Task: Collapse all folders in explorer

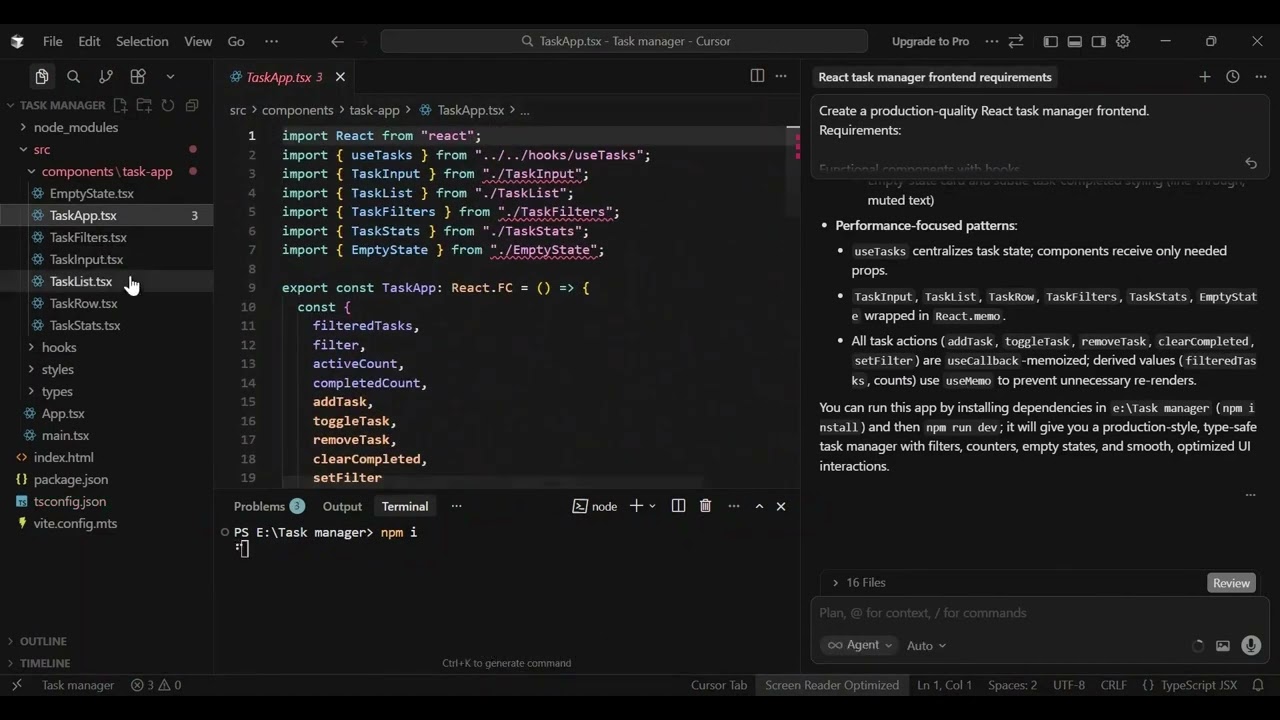Action: tap(192, 105)
